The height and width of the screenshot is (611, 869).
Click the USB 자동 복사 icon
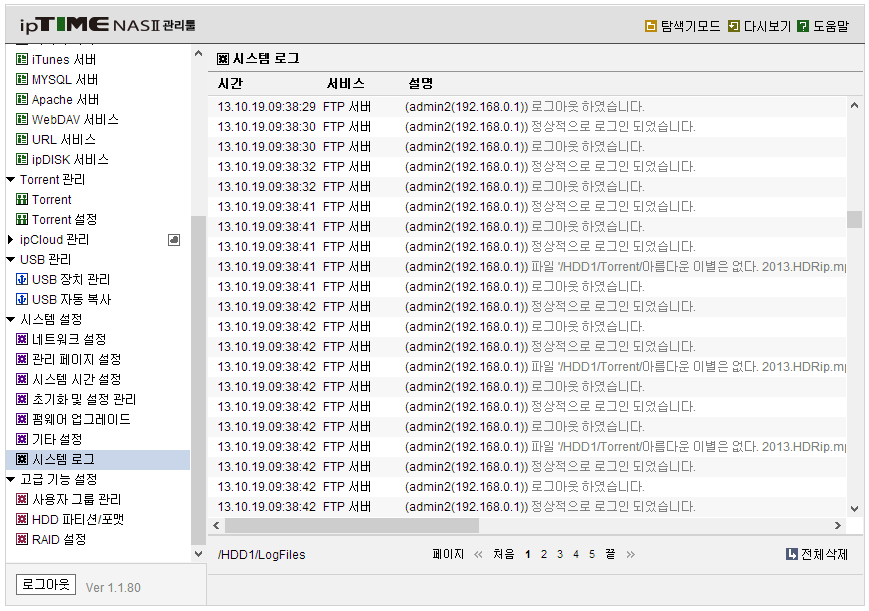pyautogui.click(x=22, y=299)
